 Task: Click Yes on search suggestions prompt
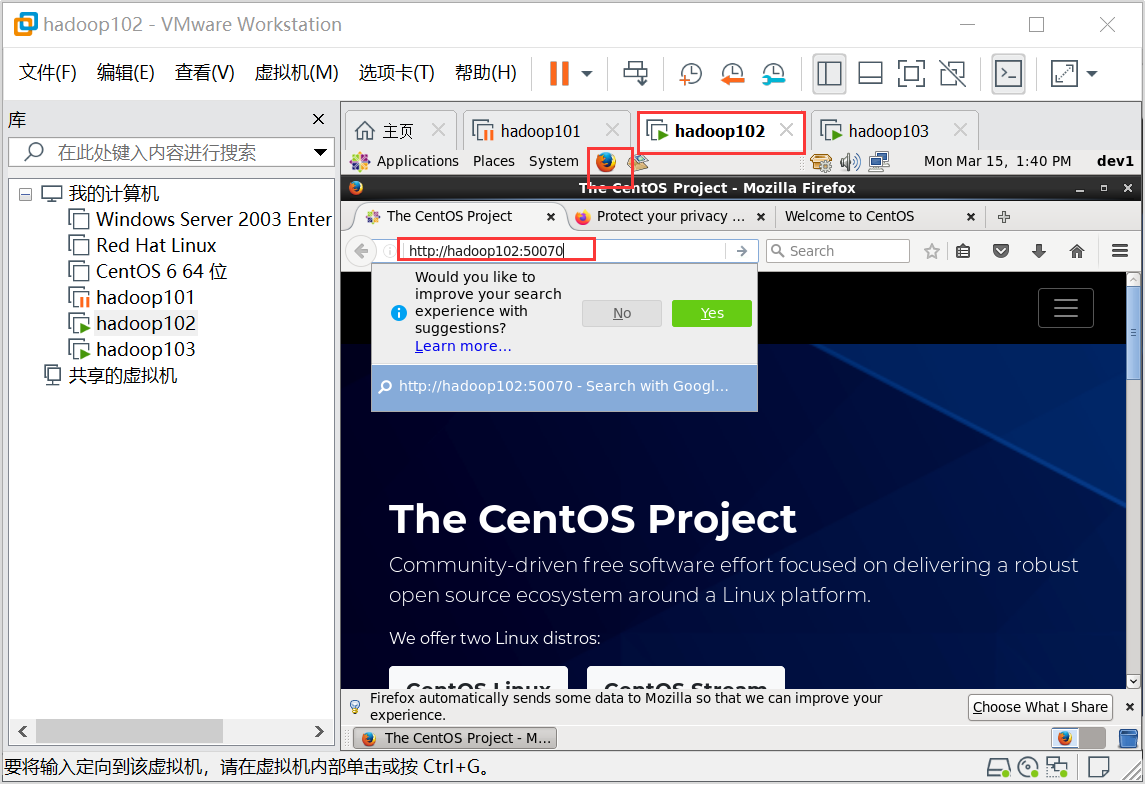click(x=712, y=313)
